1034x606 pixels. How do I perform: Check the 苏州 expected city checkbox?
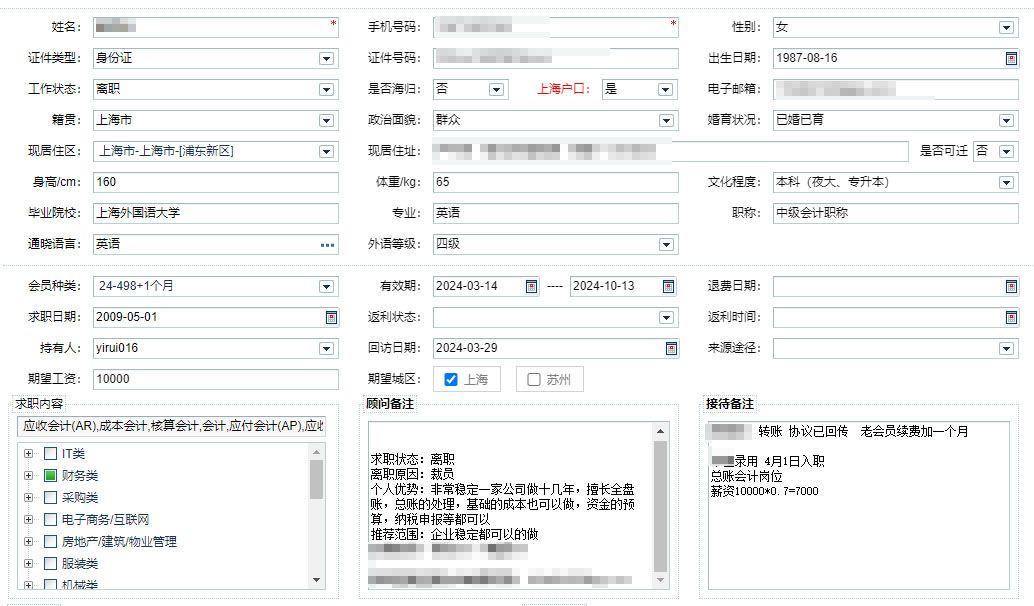pyautogui.click(x=534, y=379)
